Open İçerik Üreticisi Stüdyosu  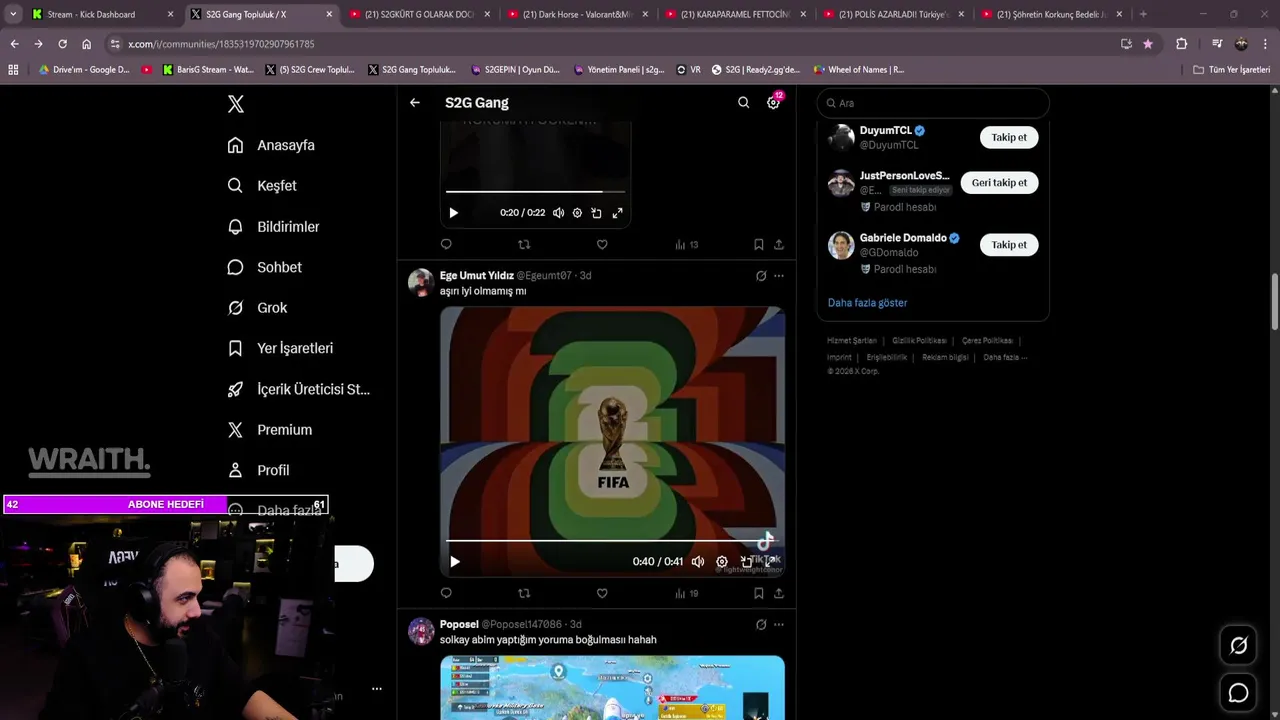coord(299,389)
